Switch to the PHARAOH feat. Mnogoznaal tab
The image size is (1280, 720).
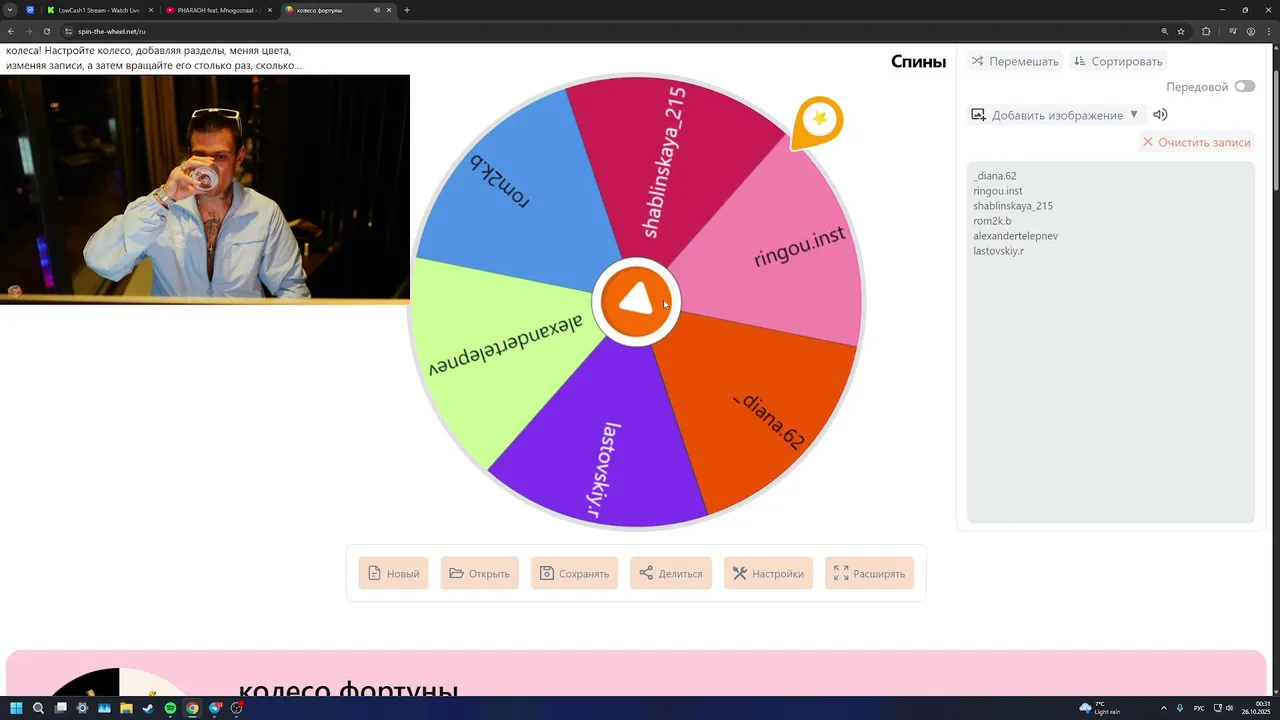(218, 10)
